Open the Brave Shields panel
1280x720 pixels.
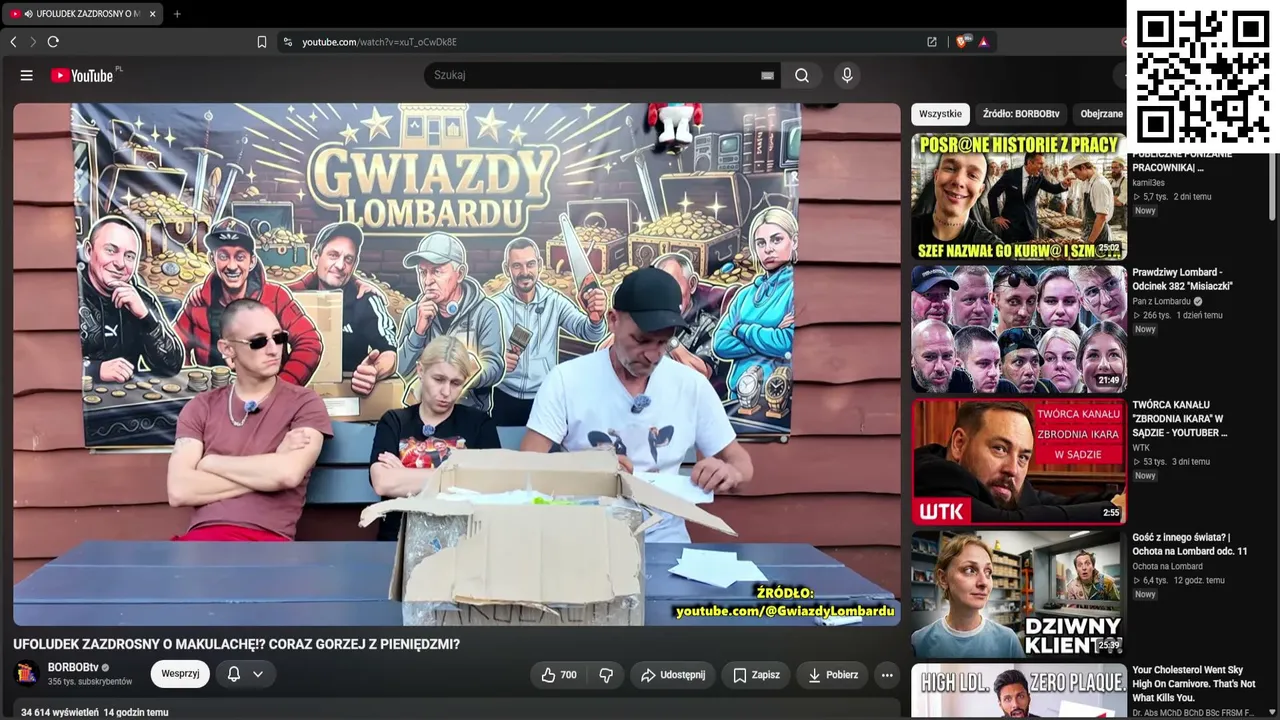point(962,42)
